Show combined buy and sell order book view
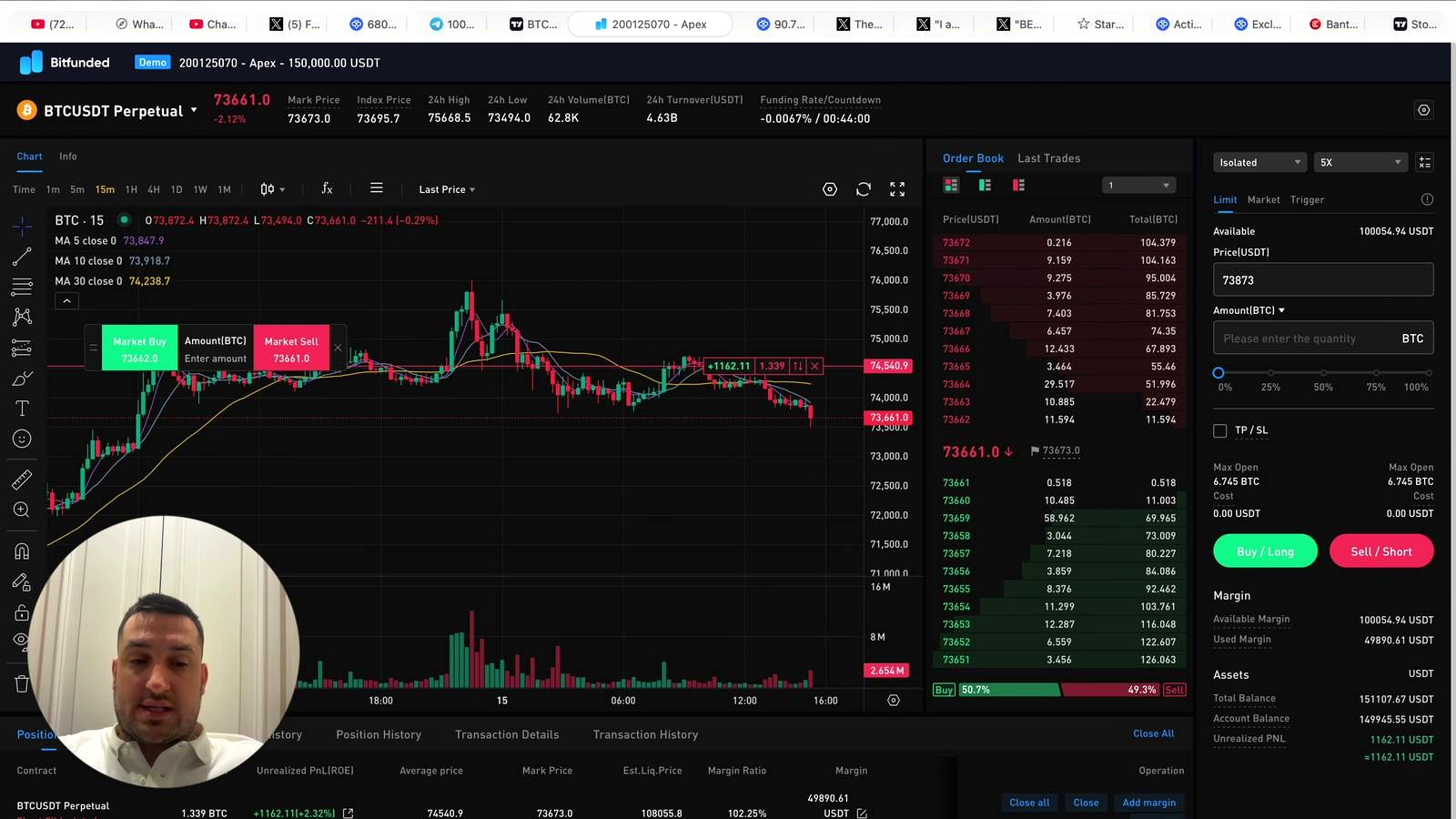The image size is (1456, 819). (x=951, y=185)
